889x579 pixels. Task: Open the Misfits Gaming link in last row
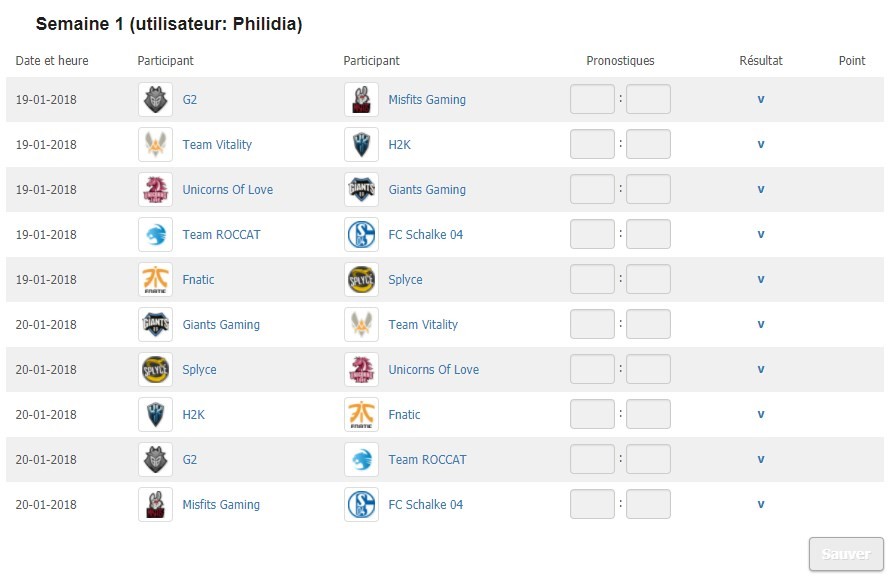[x=221, y=505]
